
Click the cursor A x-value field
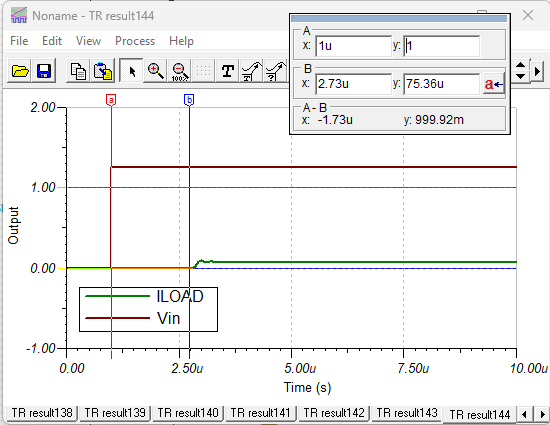click(x=353, y=46)
